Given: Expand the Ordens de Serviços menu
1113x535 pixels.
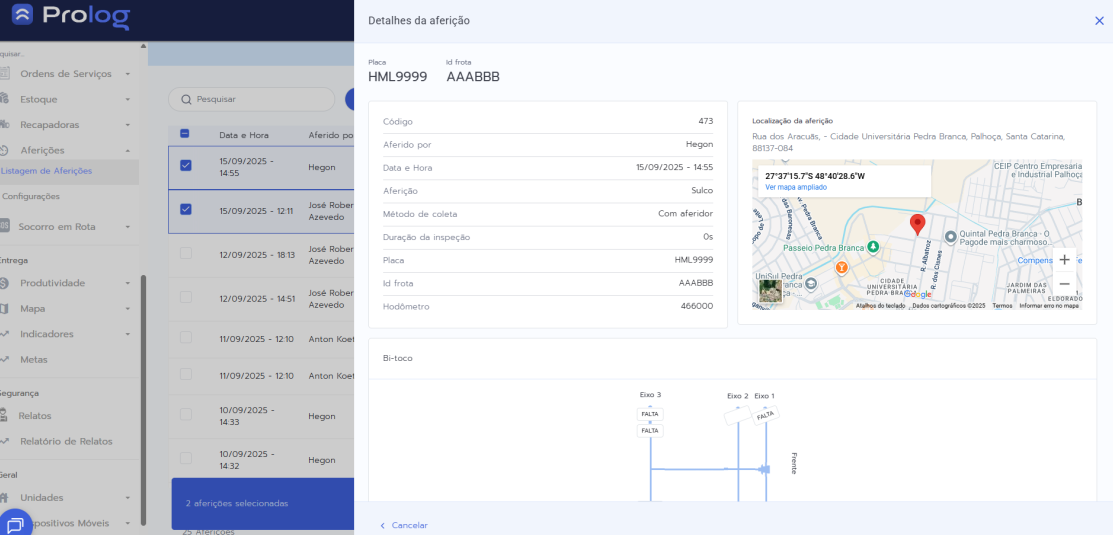Looking at the screenshot, I should point(66,74).
